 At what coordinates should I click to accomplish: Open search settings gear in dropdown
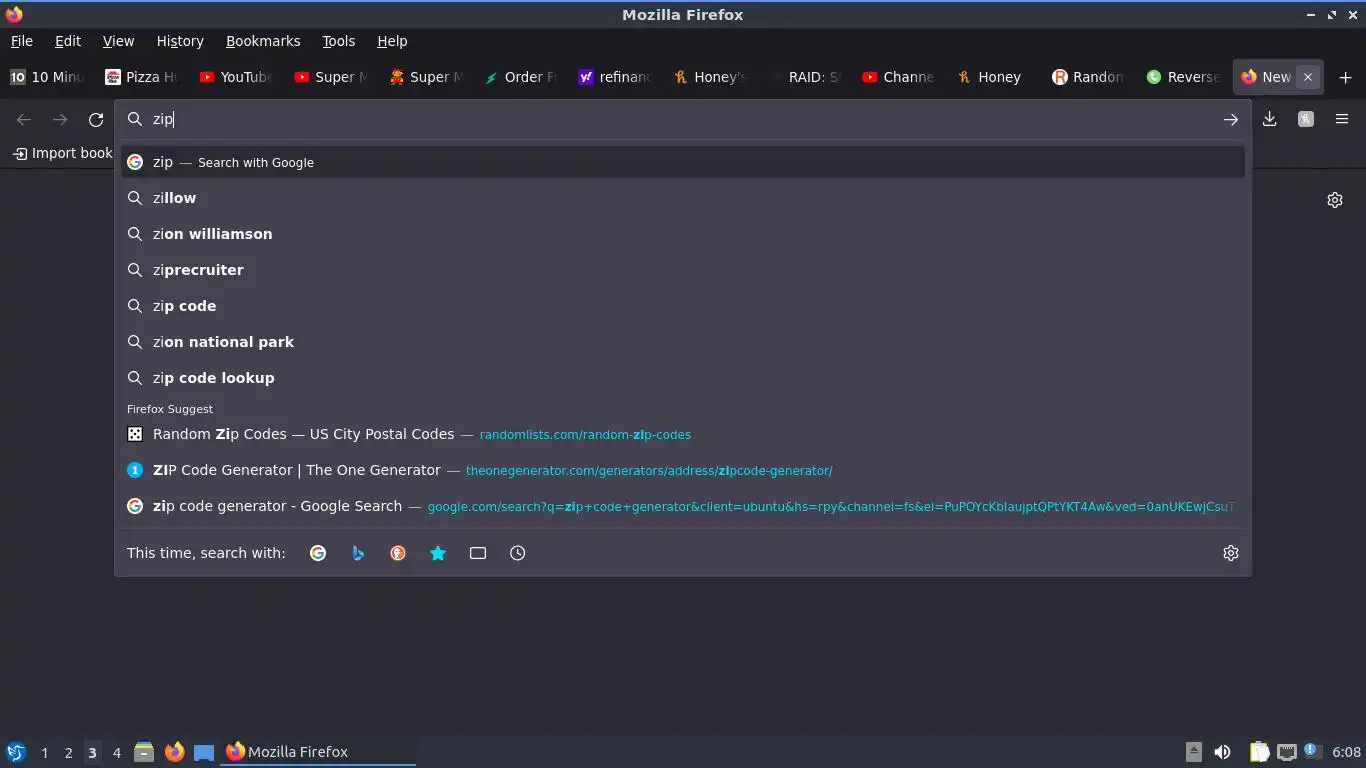click(x=1231, y=553)
